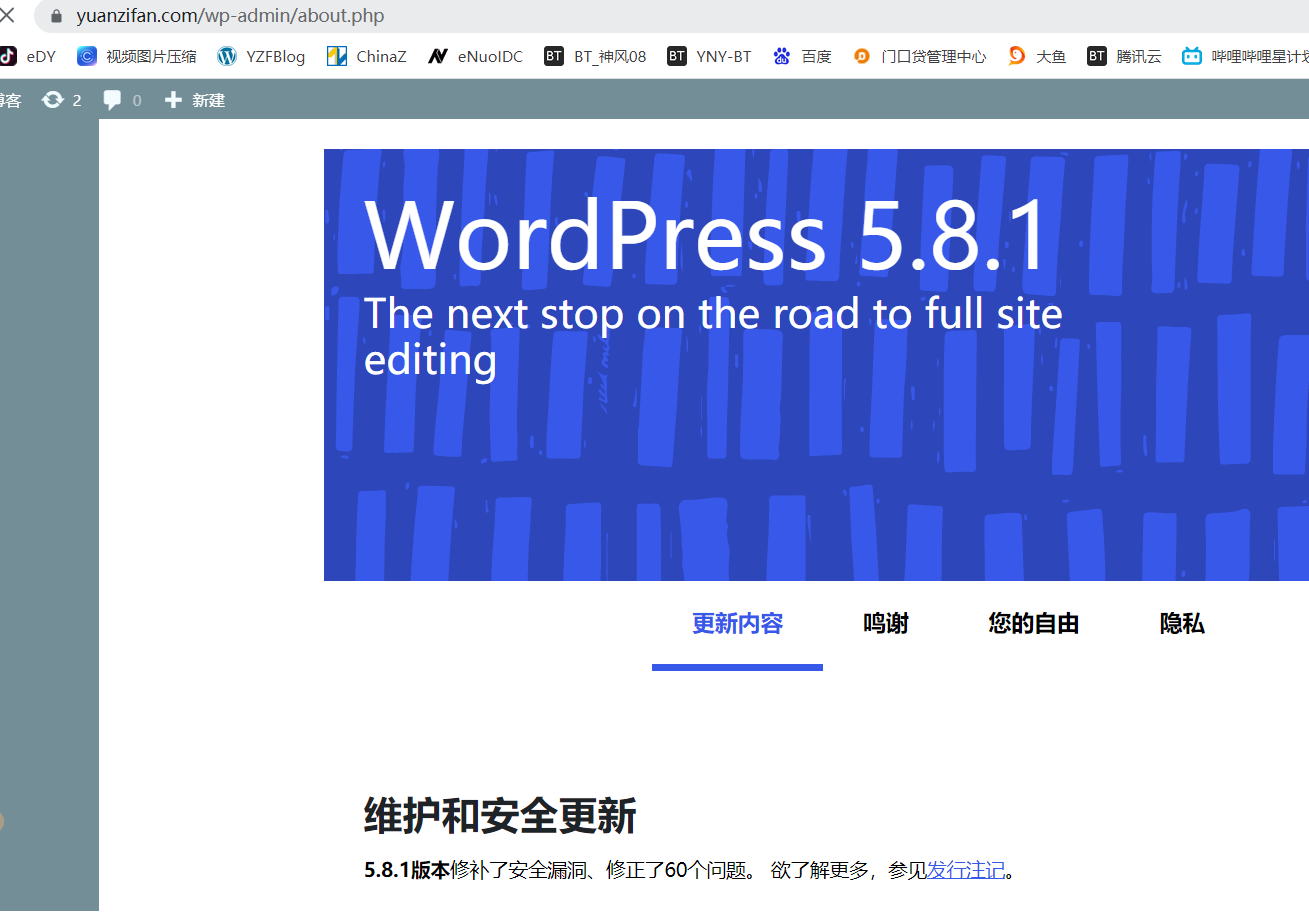This screenshot has width=1309, height=912.
Task: Open the 门口贷管理中心 bookmark
Action: (919, 56)
